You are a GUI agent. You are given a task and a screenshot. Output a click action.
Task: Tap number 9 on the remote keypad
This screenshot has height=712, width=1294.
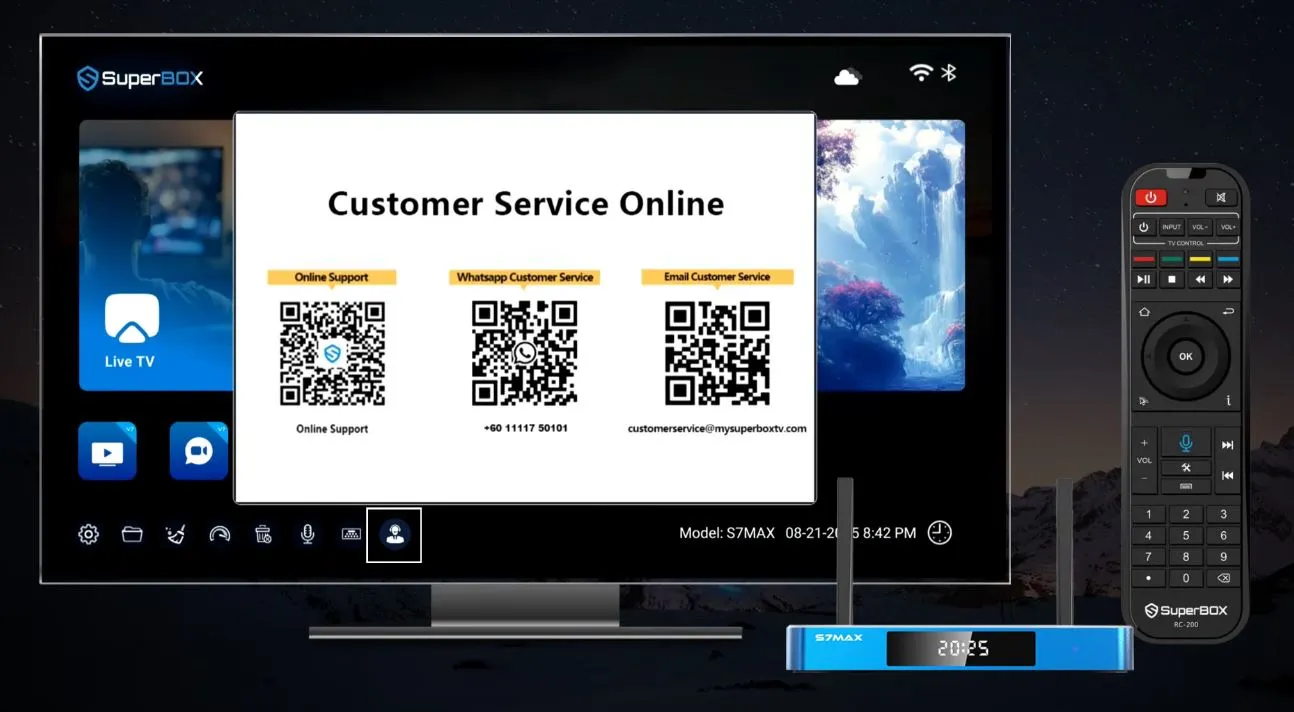pos(1223,557)
